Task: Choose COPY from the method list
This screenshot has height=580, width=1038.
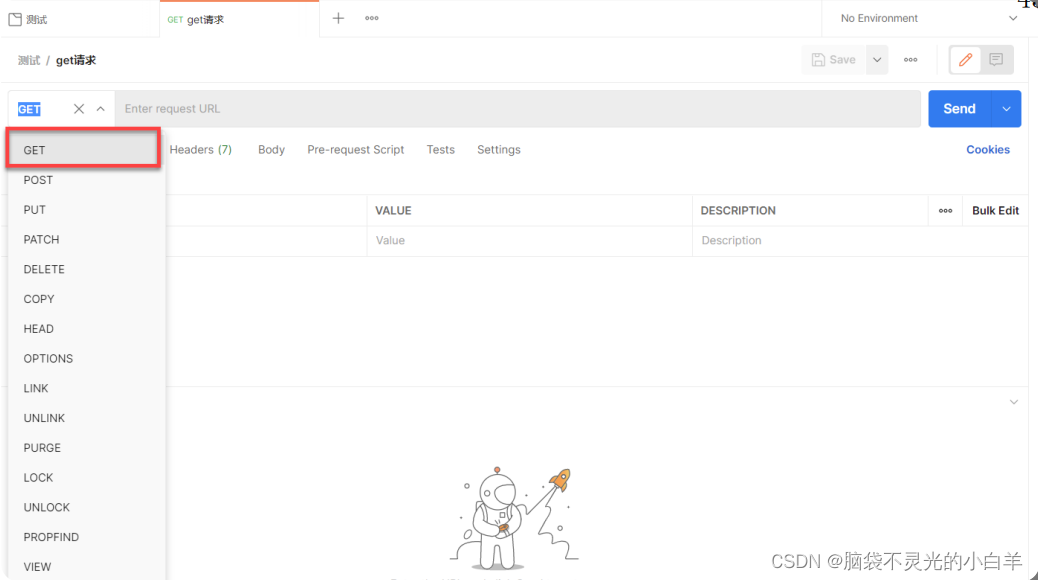Action: tap(86, 299)
